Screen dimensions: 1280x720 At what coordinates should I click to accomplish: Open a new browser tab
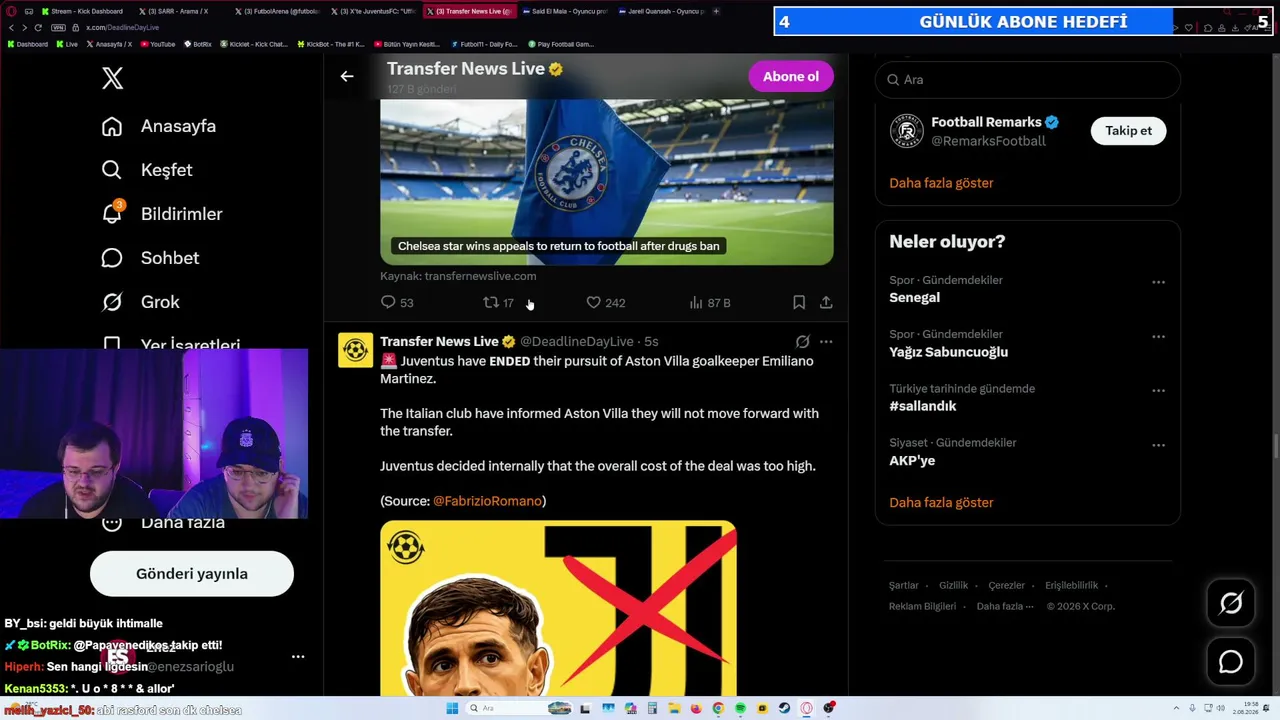click(716, 12)
